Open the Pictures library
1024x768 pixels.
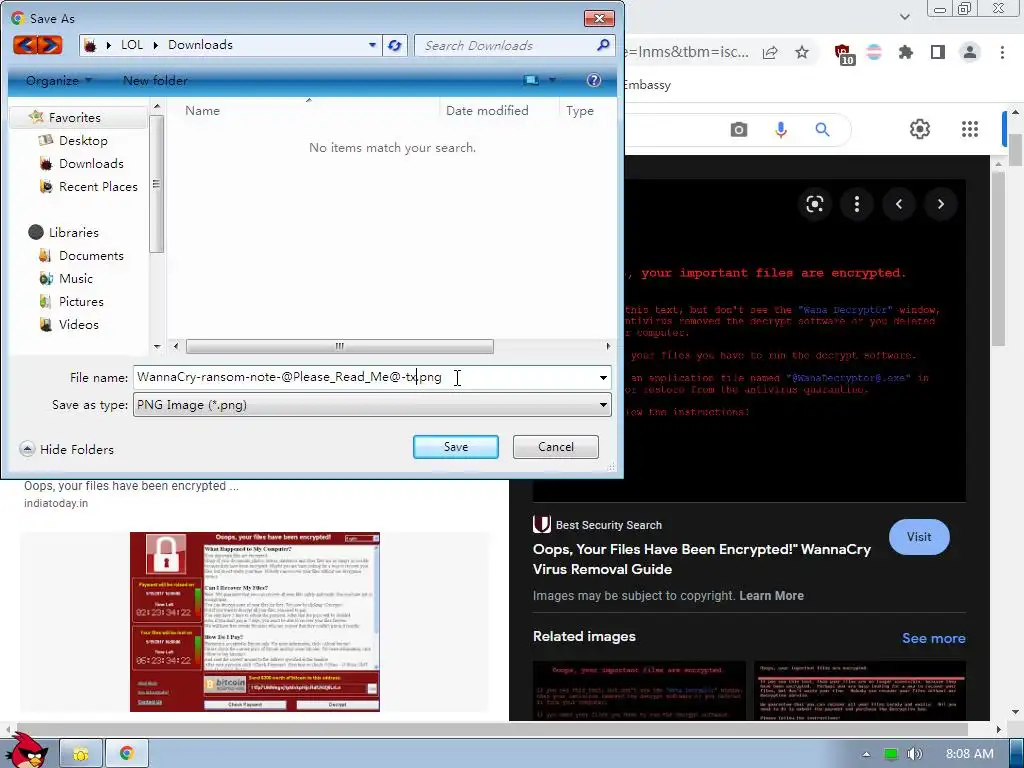(81, 302)
